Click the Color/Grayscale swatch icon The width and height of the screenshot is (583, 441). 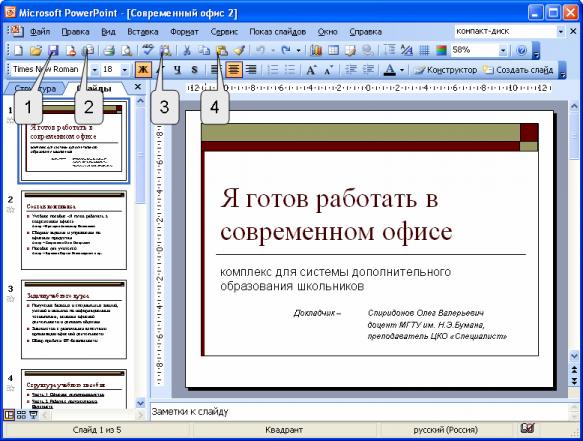(441, 50)
